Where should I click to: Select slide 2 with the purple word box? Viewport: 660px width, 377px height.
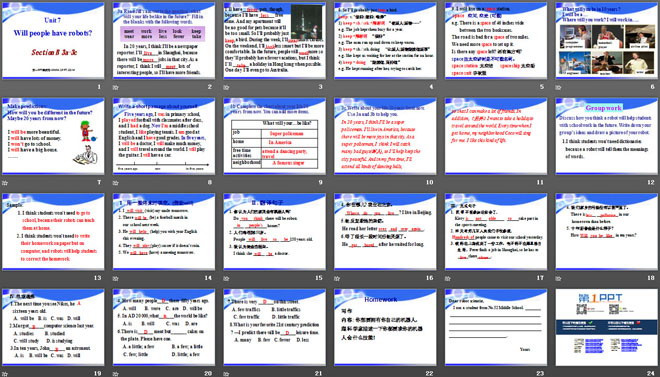click(164, 41)
